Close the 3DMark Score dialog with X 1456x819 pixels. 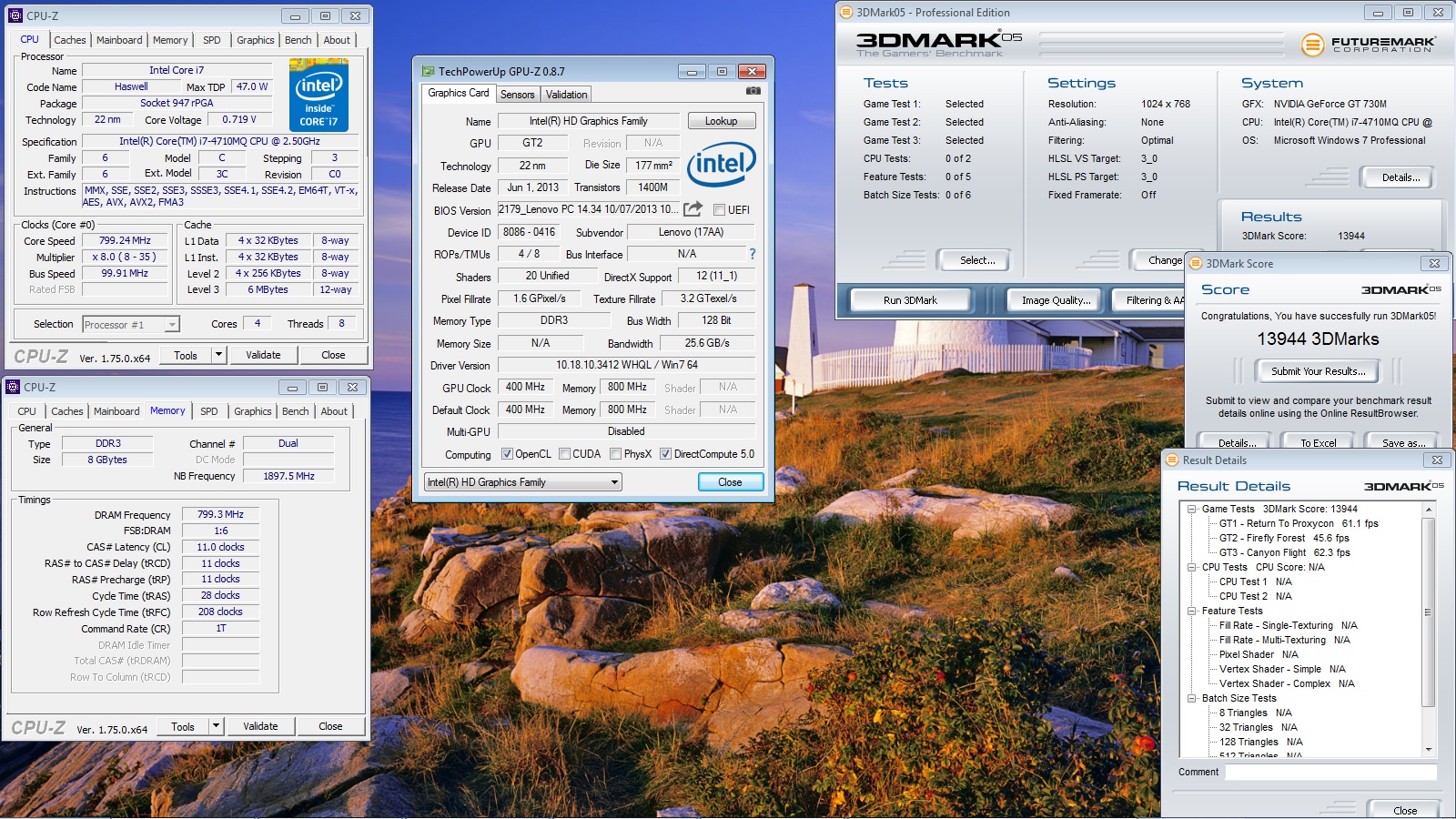1435,264
